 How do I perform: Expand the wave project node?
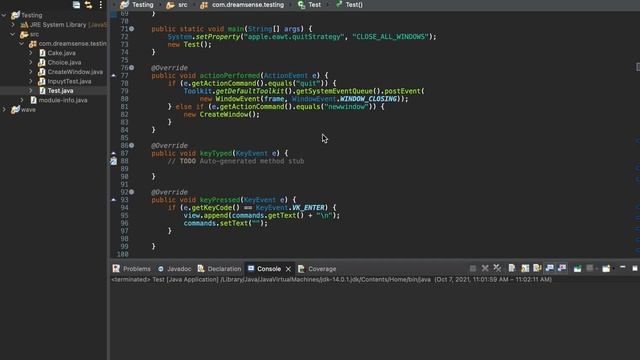4,109
